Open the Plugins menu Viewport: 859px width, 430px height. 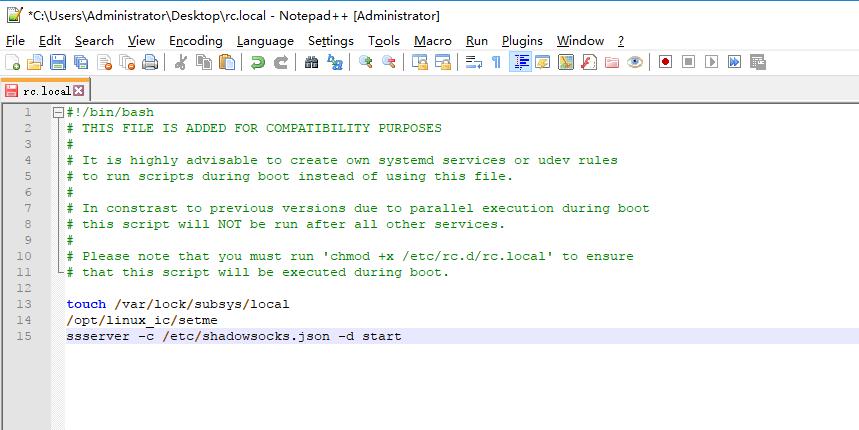tap(522, 41)
